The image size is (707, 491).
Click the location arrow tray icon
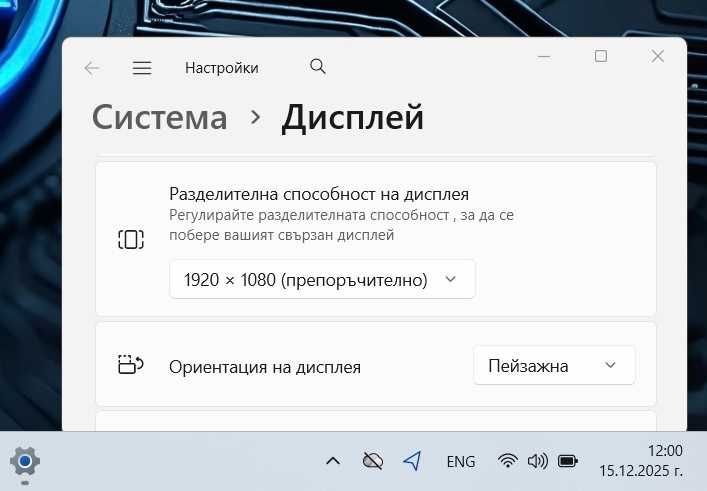(412, 461)
